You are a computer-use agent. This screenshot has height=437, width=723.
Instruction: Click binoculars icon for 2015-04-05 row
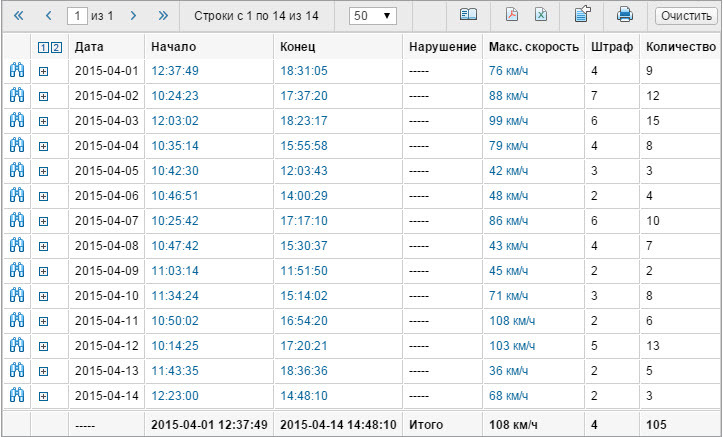click(x=17, y=171)
